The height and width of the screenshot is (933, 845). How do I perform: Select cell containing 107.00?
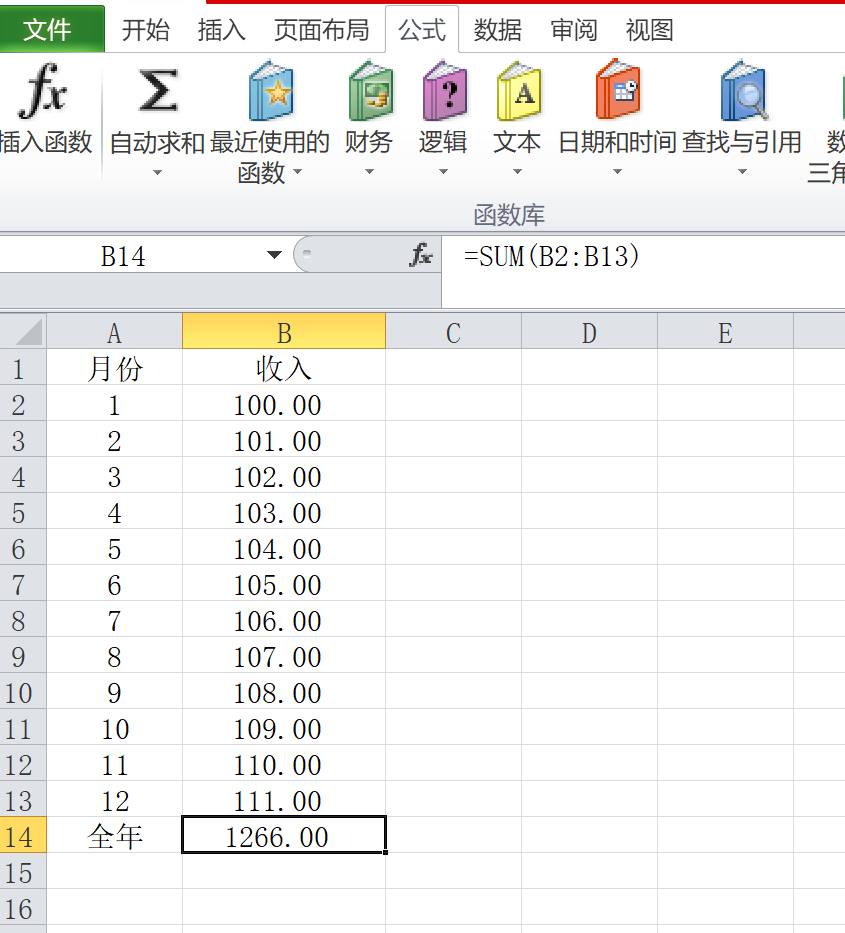click(284, 655)
